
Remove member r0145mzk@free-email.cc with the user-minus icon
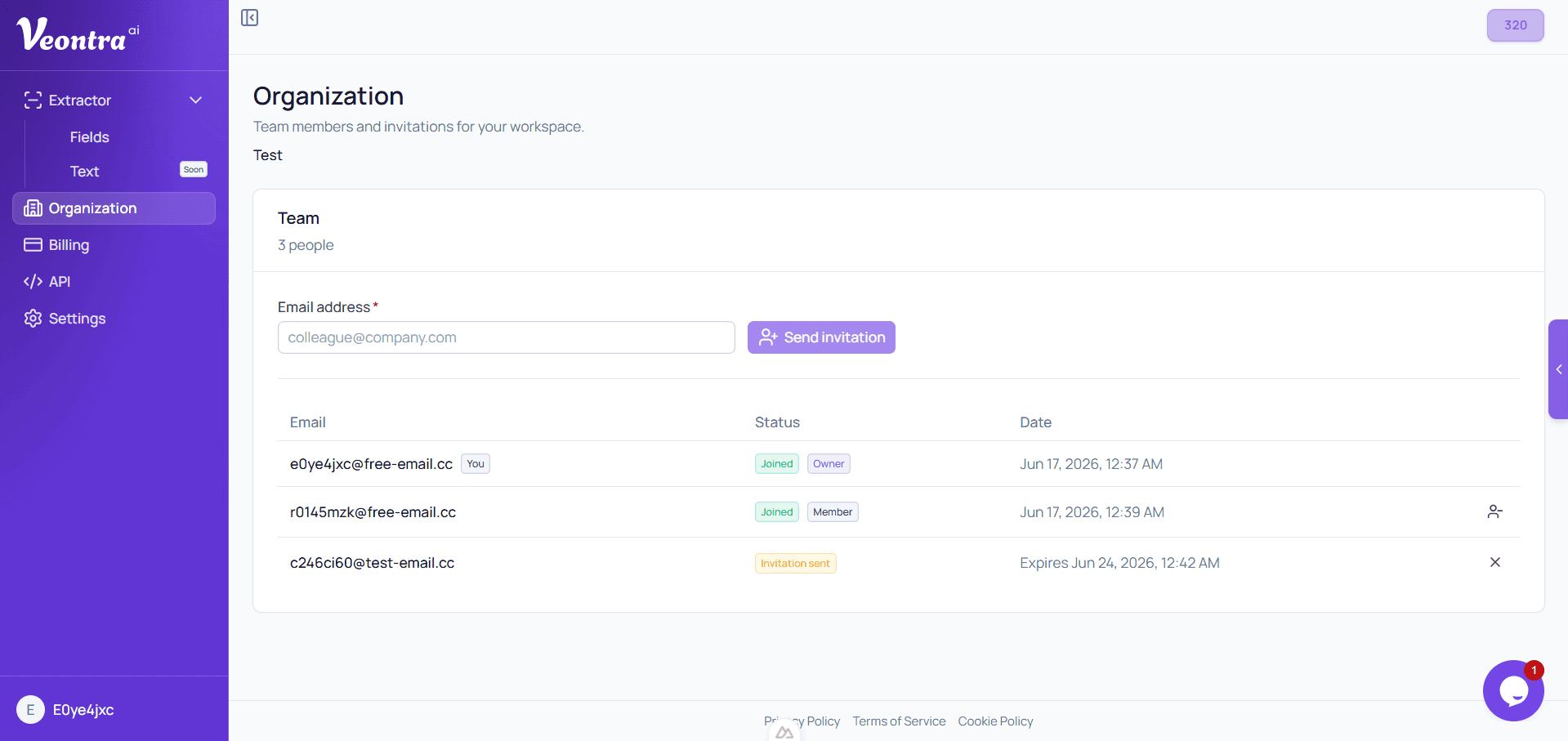pyautogui.click(x=1495, y=512)
